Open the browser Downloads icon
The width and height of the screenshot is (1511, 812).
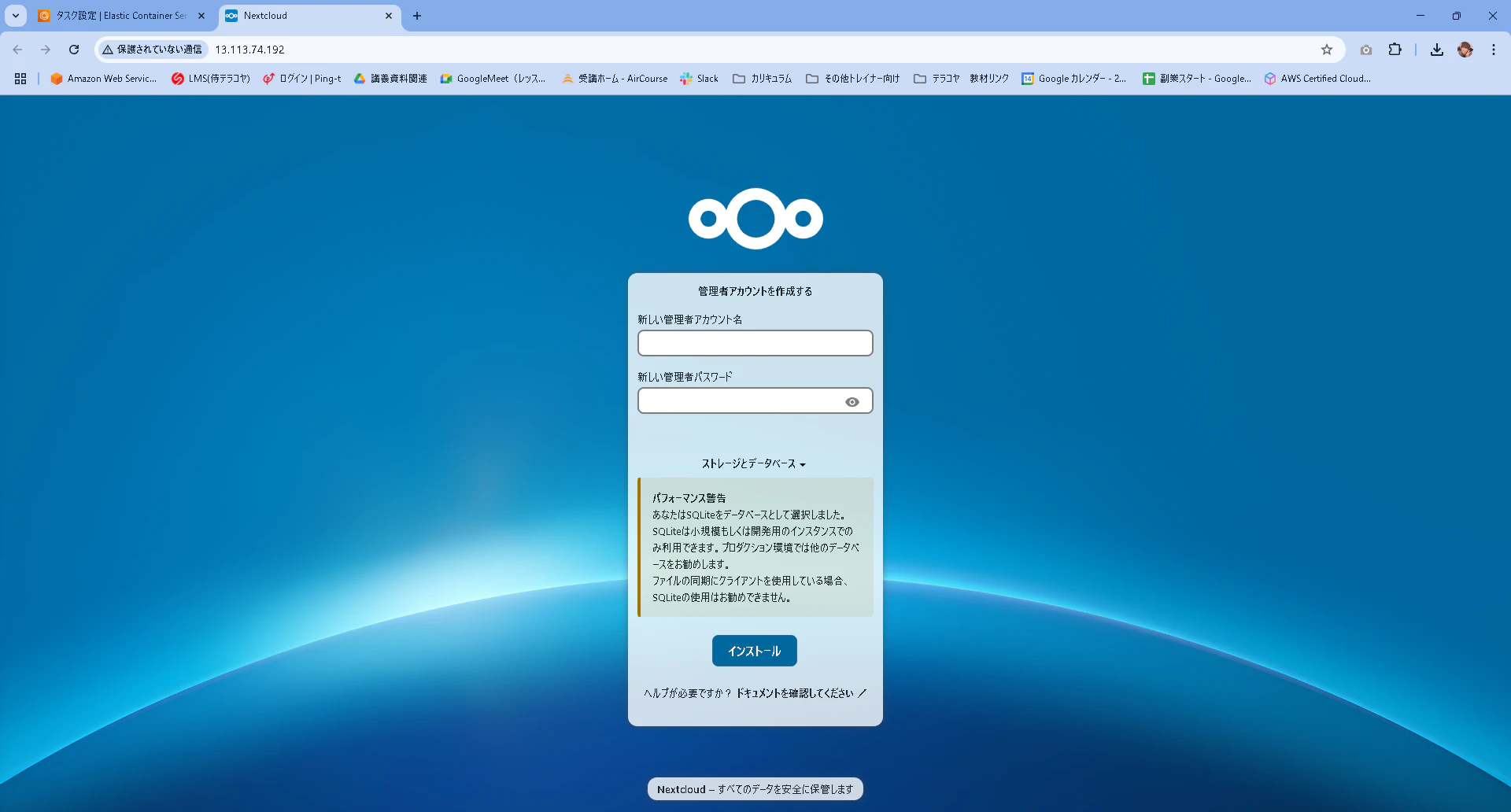[x=1437, y=50]
